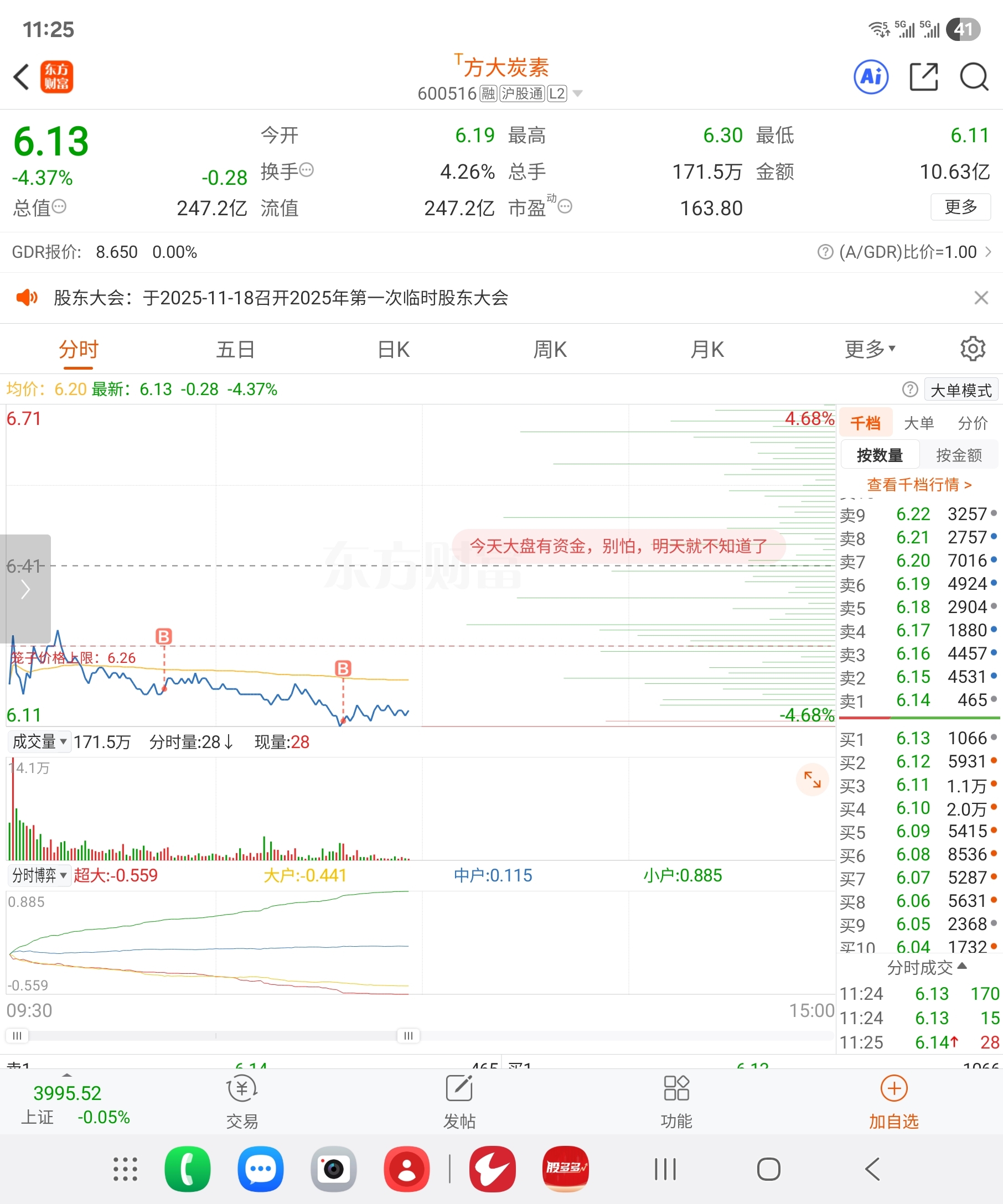Open the A/GDR比价 detail chevron

988,252
